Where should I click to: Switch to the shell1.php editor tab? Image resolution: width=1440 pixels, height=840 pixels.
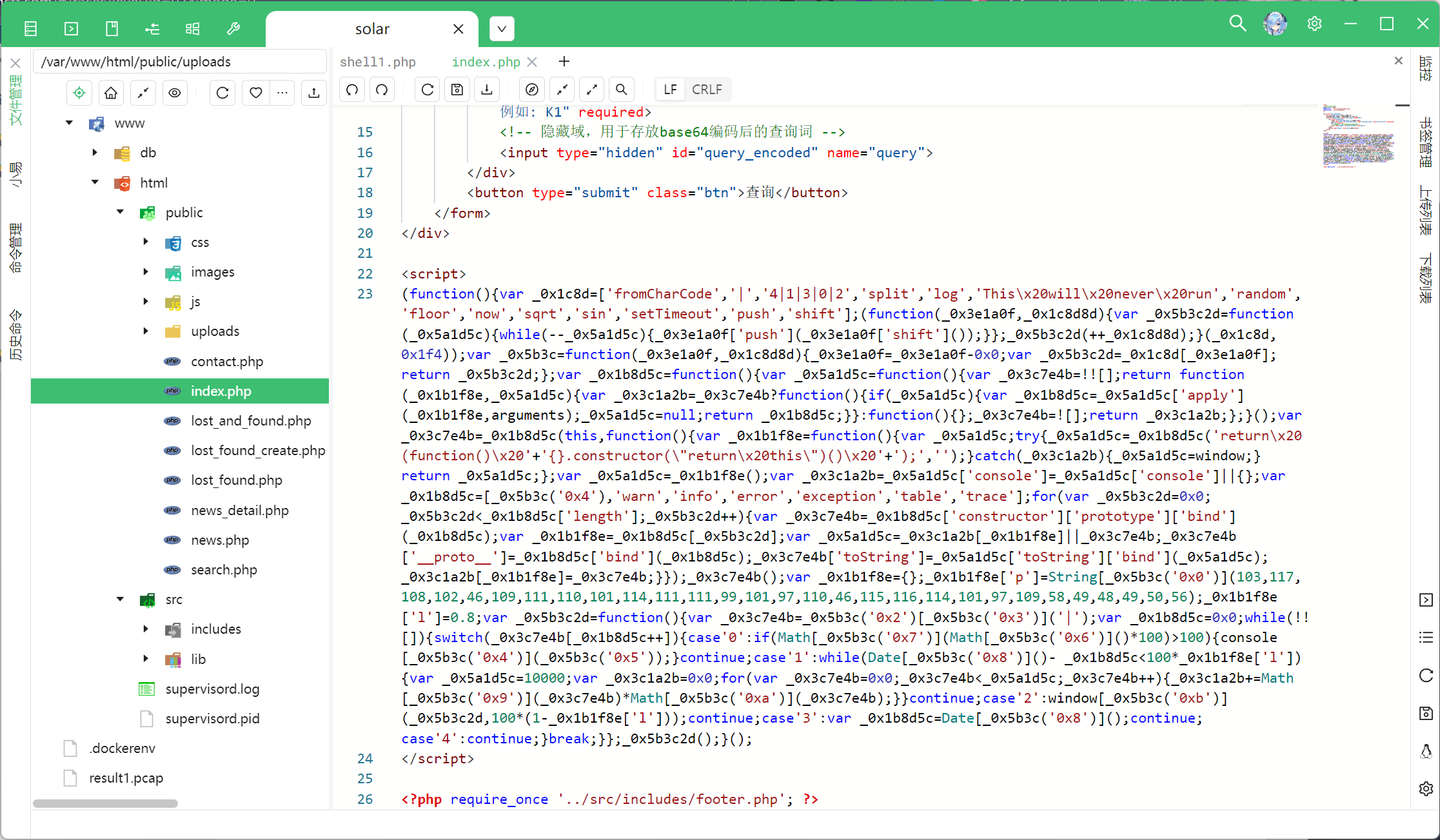pyautogui.click(x=378, y=62)
